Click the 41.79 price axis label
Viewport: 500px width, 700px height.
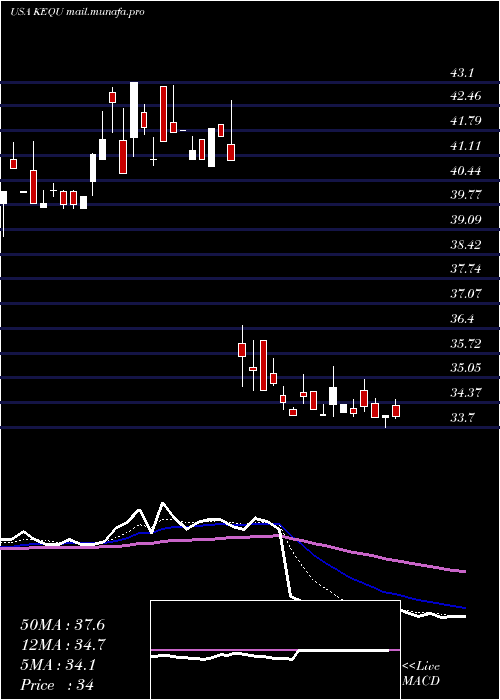coord(466,121)
